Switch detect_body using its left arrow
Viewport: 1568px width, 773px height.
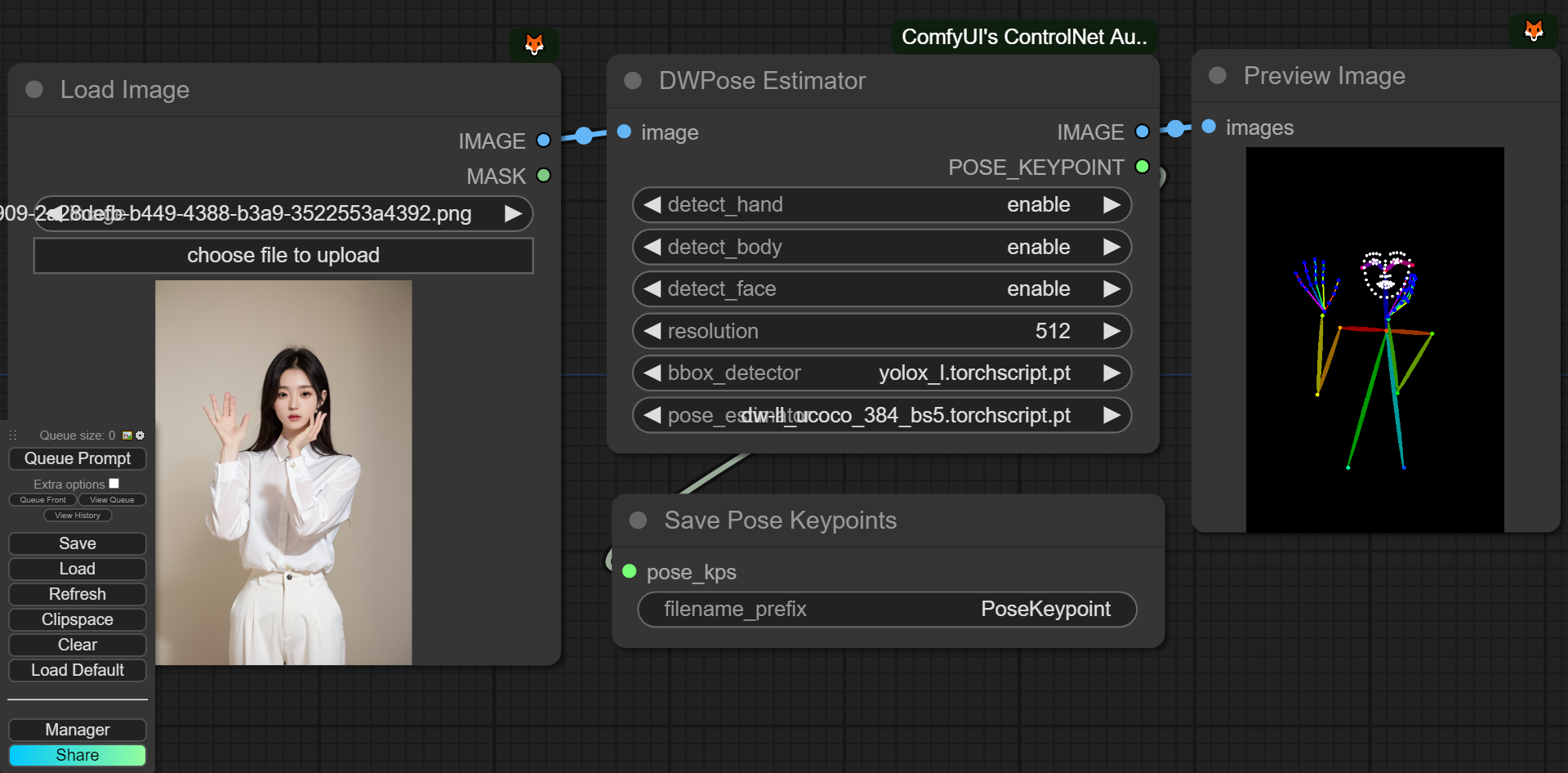(x=652, y=247)
